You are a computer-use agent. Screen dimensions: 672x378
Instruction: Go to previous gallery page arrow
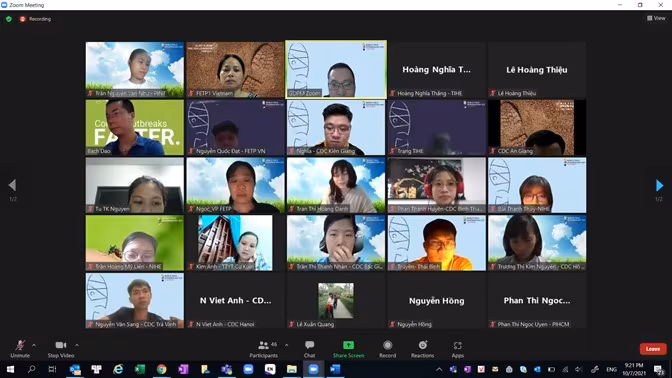tap(12, 185)
